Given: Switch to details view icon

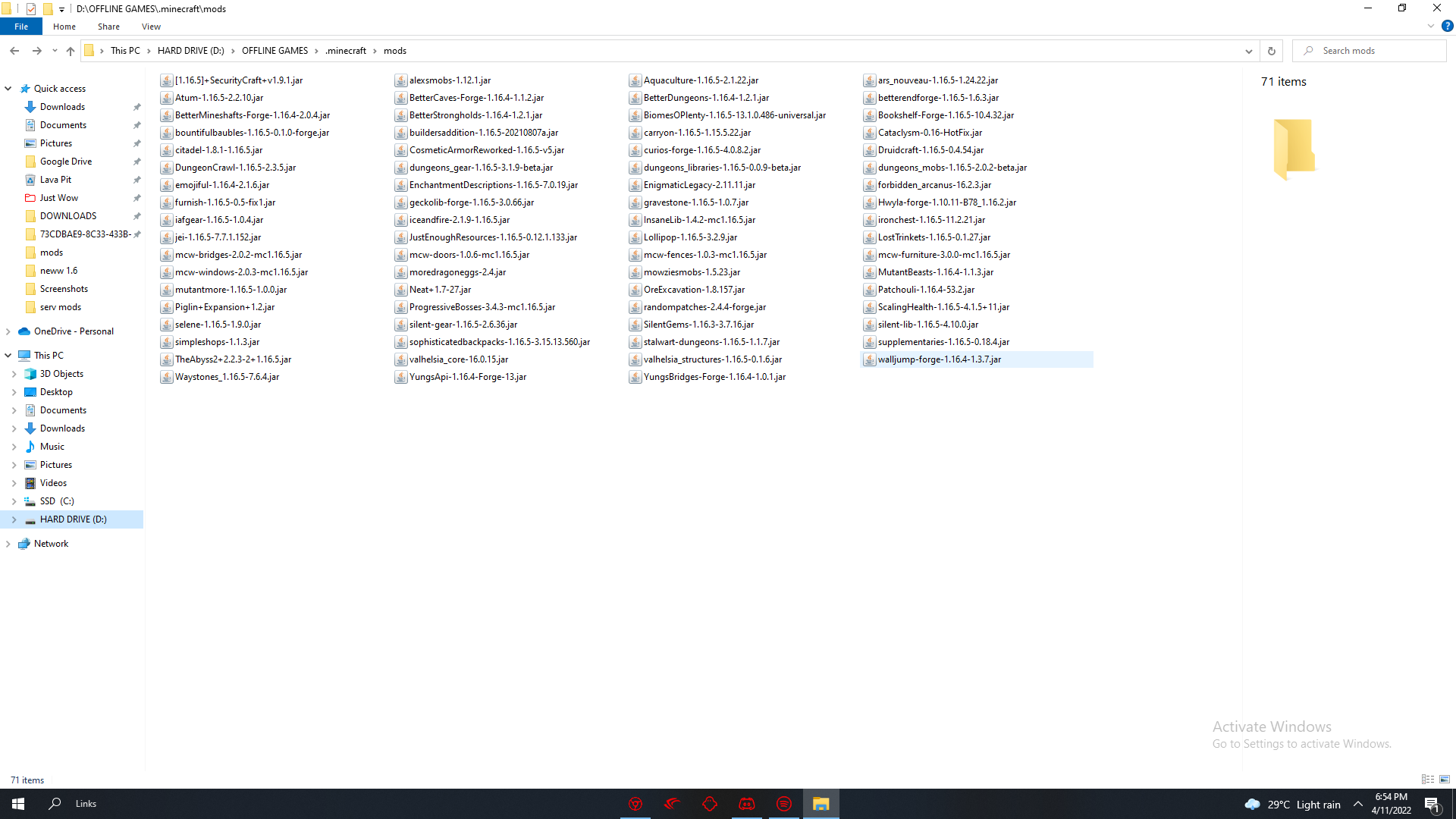Looking at the screenshot, I should (1428, 780).
